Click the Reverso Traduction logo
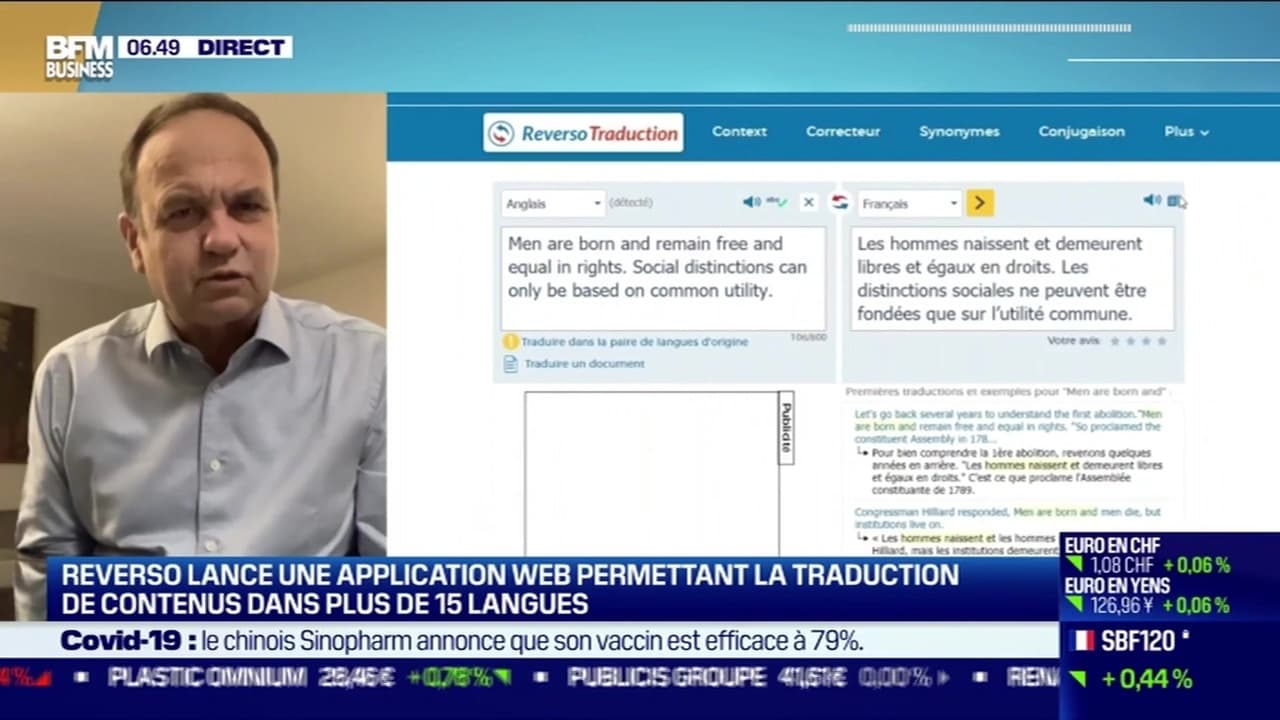 pos(583,132)
